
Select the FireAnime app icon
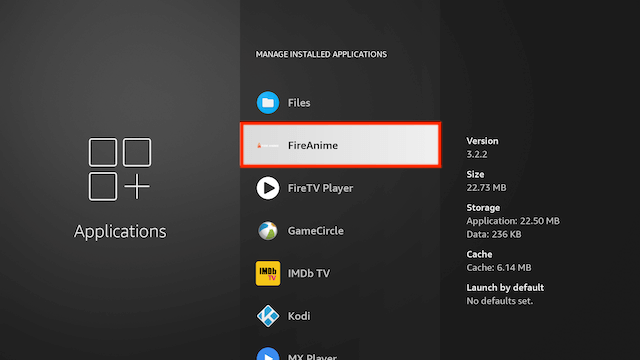[268, 145]
